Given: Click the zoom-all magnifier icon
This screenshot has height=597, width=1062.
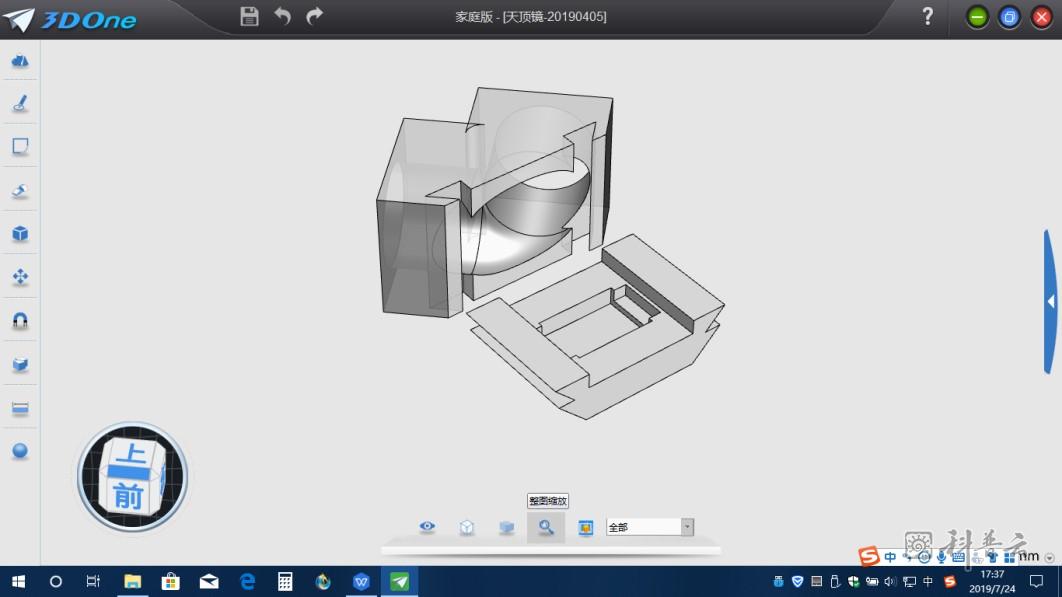Looking at the screenshot, I should [546, 527].
